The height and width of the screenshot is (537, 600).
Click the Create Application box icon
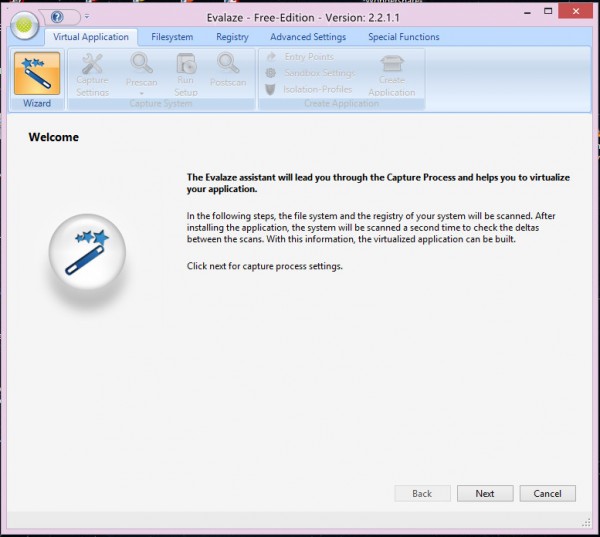391,64
